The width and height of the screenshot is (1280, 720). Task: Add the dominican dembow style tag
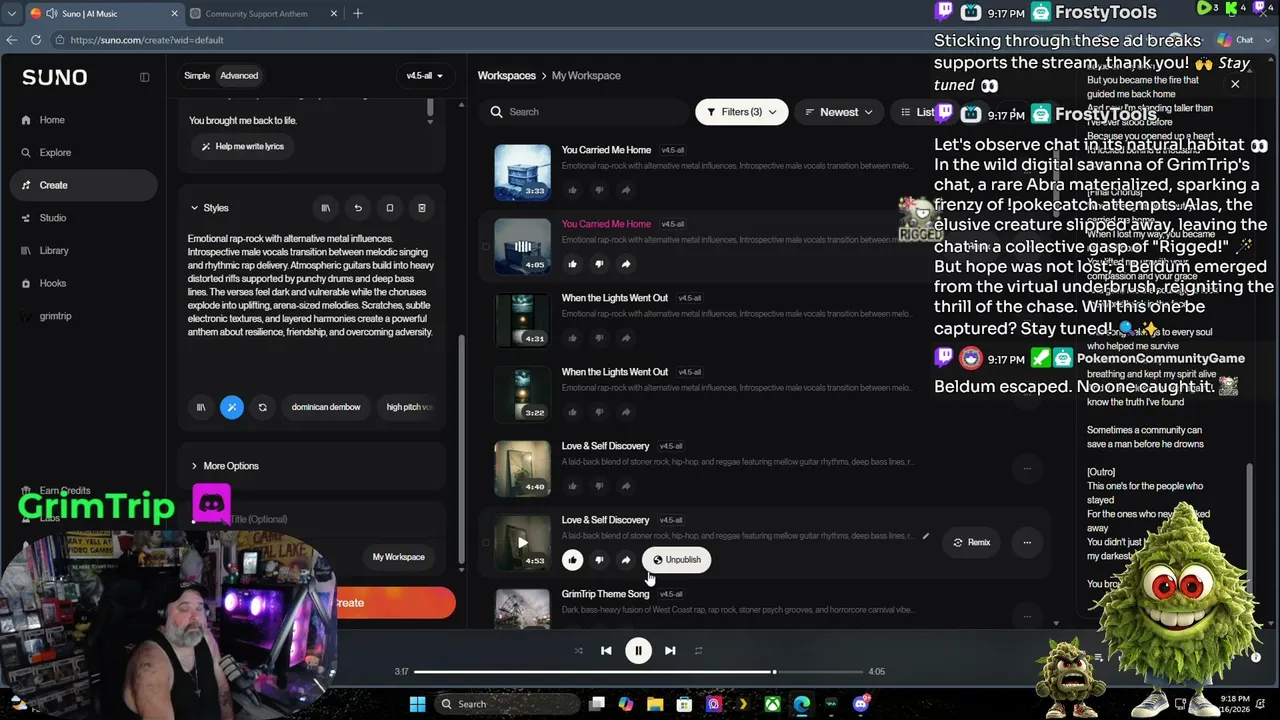(326, 407)
